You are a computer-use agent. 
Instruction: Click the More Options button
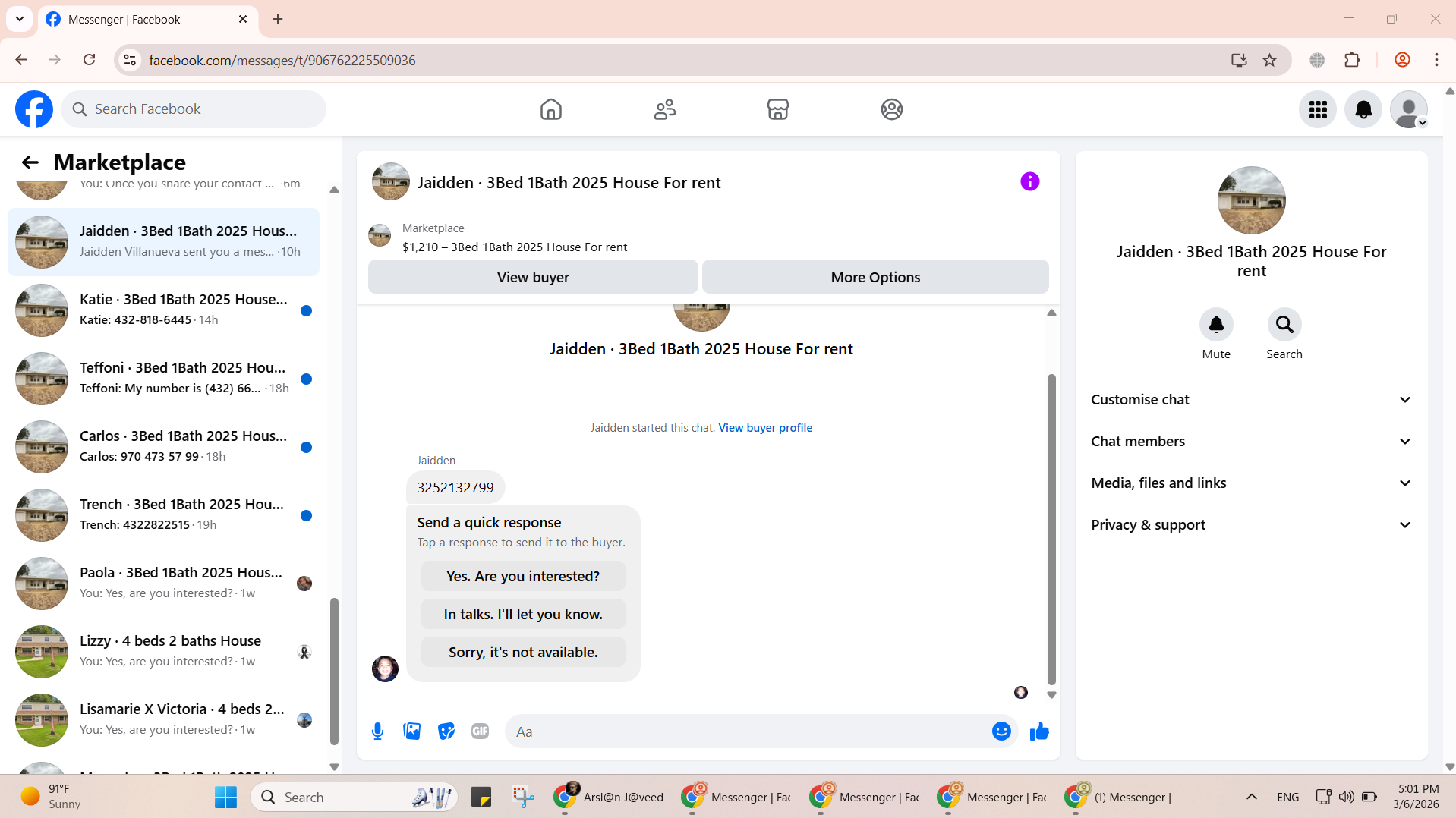tap(875, 277)
